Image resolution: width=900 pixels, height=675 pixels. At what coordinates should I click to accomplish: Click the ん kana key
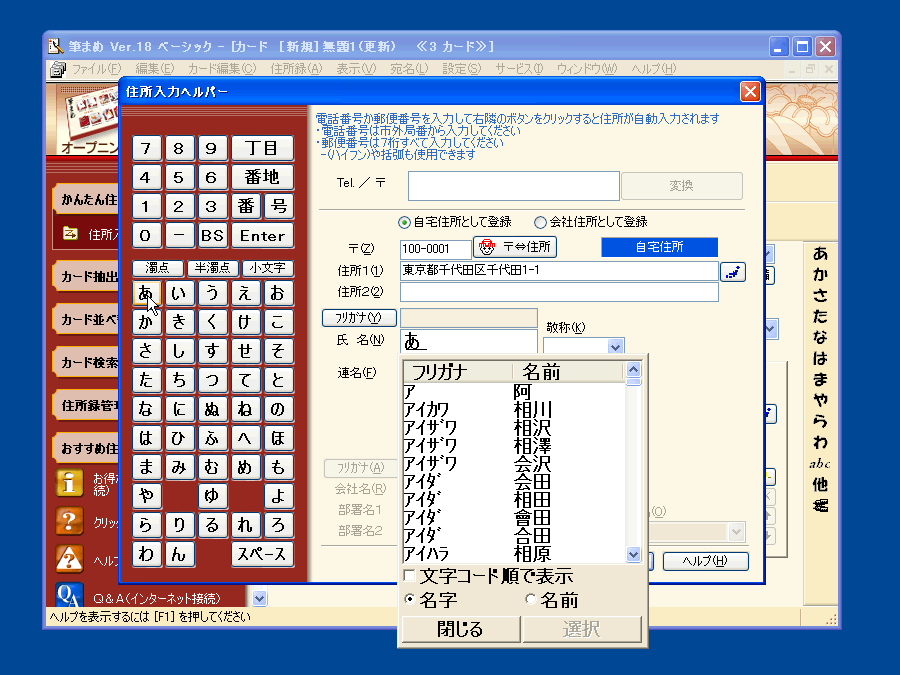click(x=179, y=554)
